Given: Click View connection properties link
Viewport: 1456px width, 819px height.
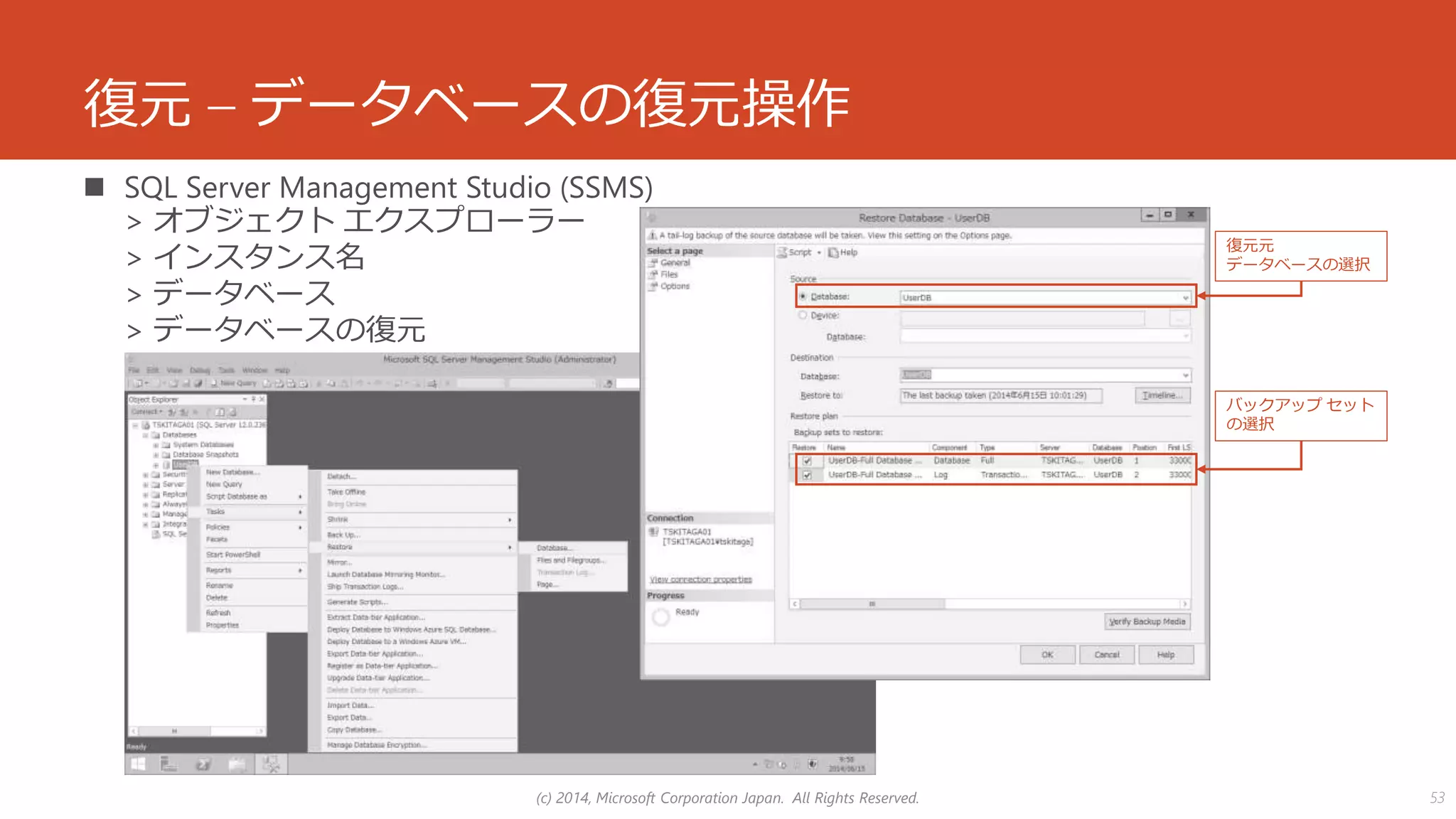Looking at the screenshot, I should tap(700, 579).
